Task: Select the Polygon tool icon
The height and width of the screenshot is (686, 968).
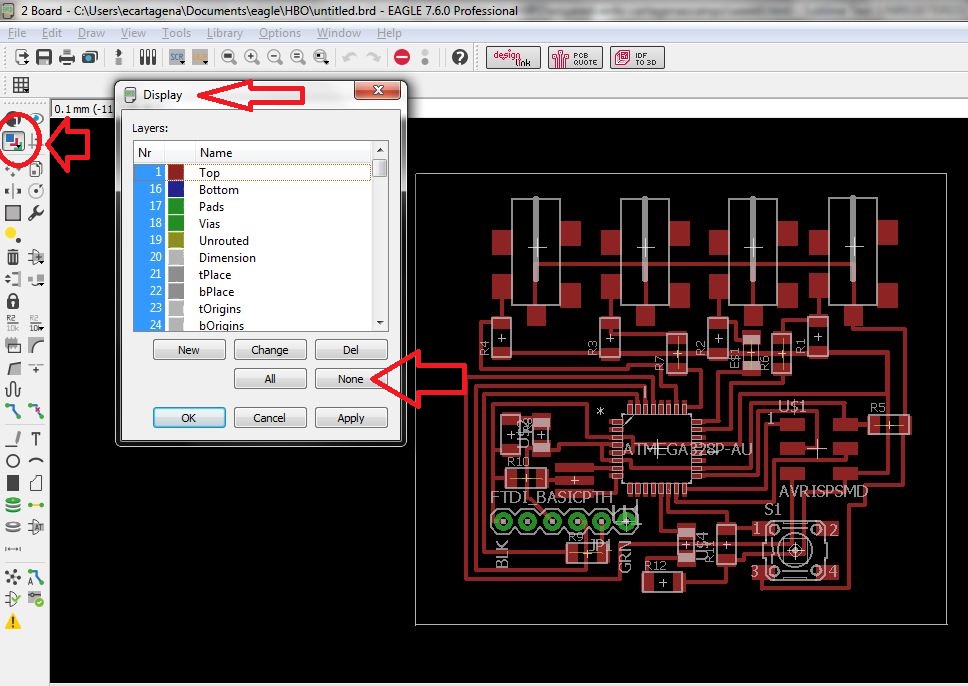Action: [x=36, y=483]
